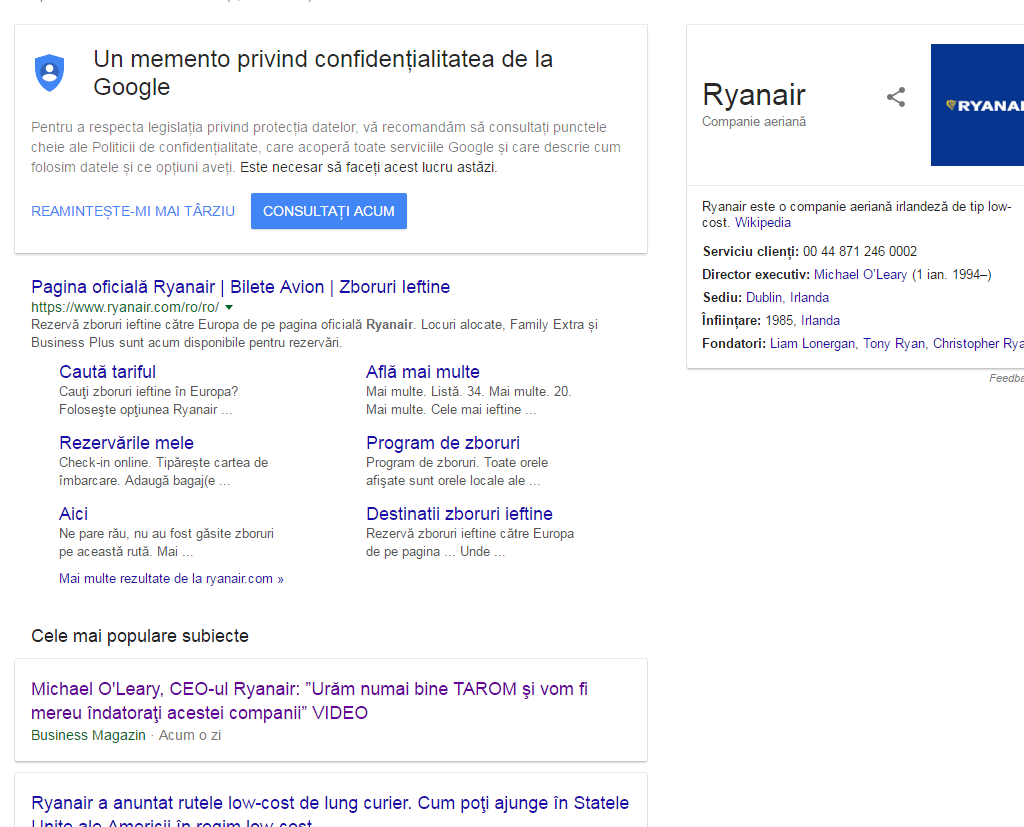Image resolution: width=1024 pixels, height=827 pixels.
Task: Expand the green arrow next to ryanair.com URL
Action: [229, 307]
